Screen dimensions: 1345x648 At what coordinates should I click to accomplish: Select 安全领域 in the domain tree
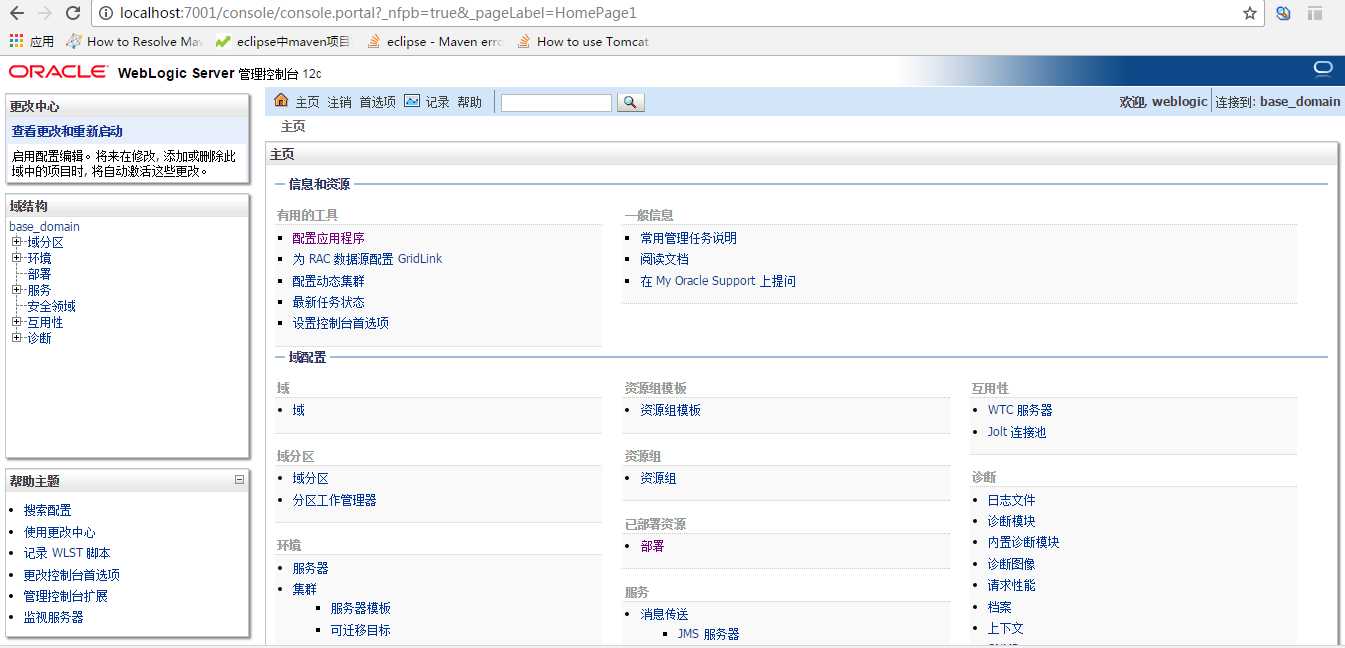point(51,306)
